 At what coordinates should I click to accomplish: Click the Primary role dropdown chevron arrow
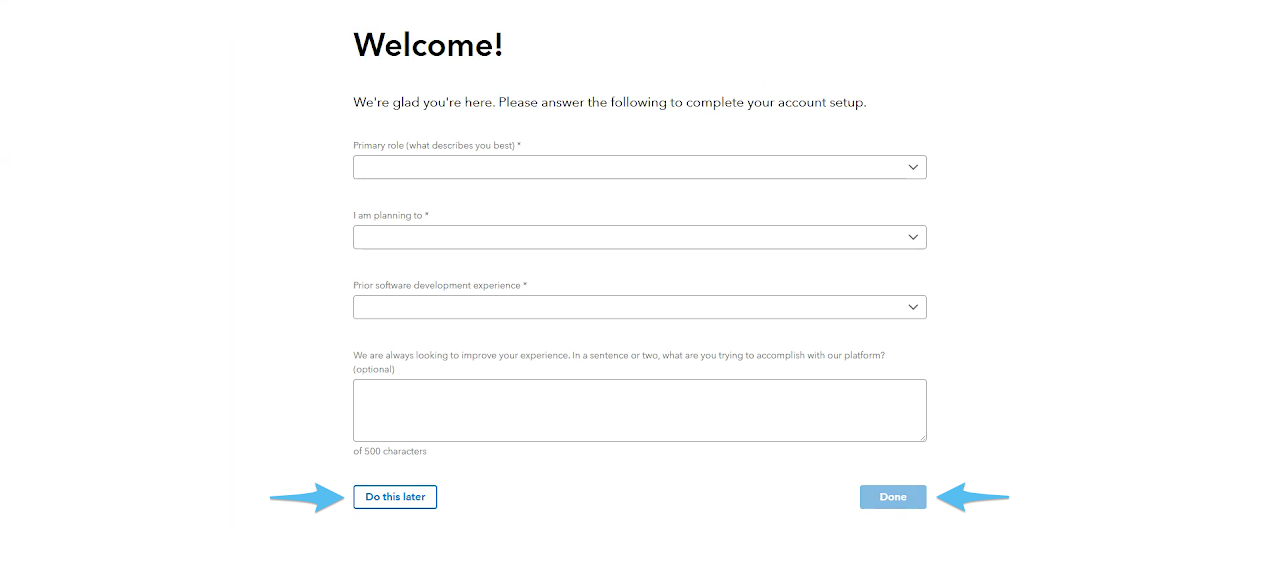913,167
